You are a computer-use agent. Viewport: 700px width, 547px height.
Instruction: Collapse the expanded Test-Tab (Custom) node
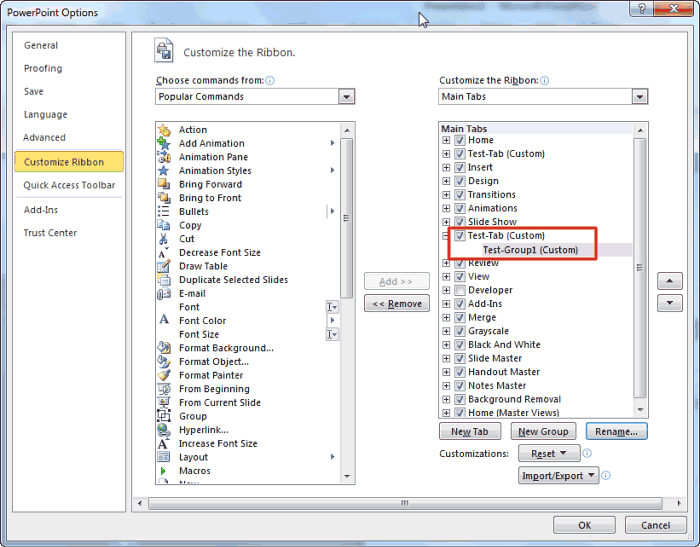446,236
